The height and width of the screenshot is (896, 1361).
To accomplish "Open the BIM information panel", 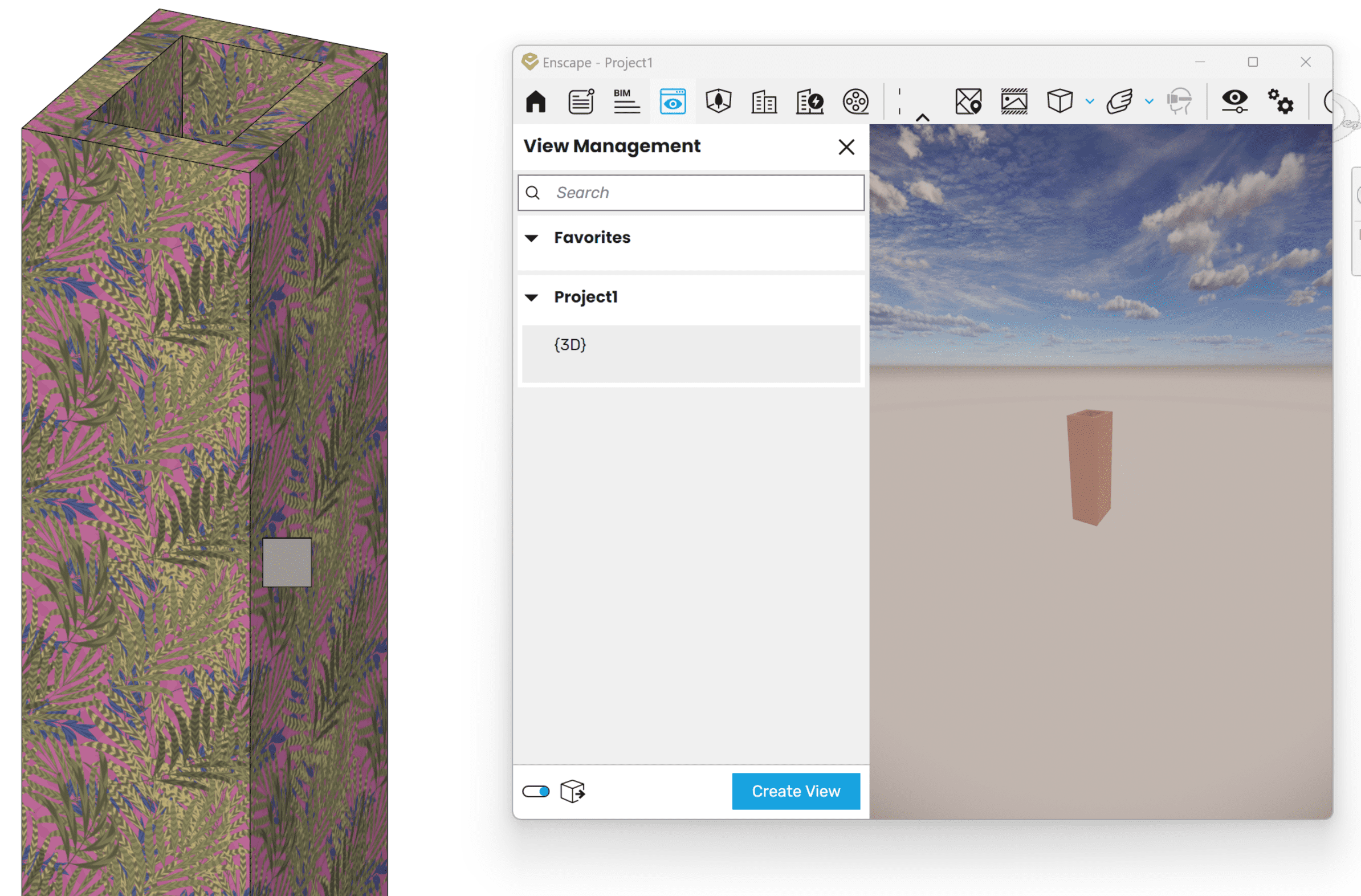I will coord(626,102).
